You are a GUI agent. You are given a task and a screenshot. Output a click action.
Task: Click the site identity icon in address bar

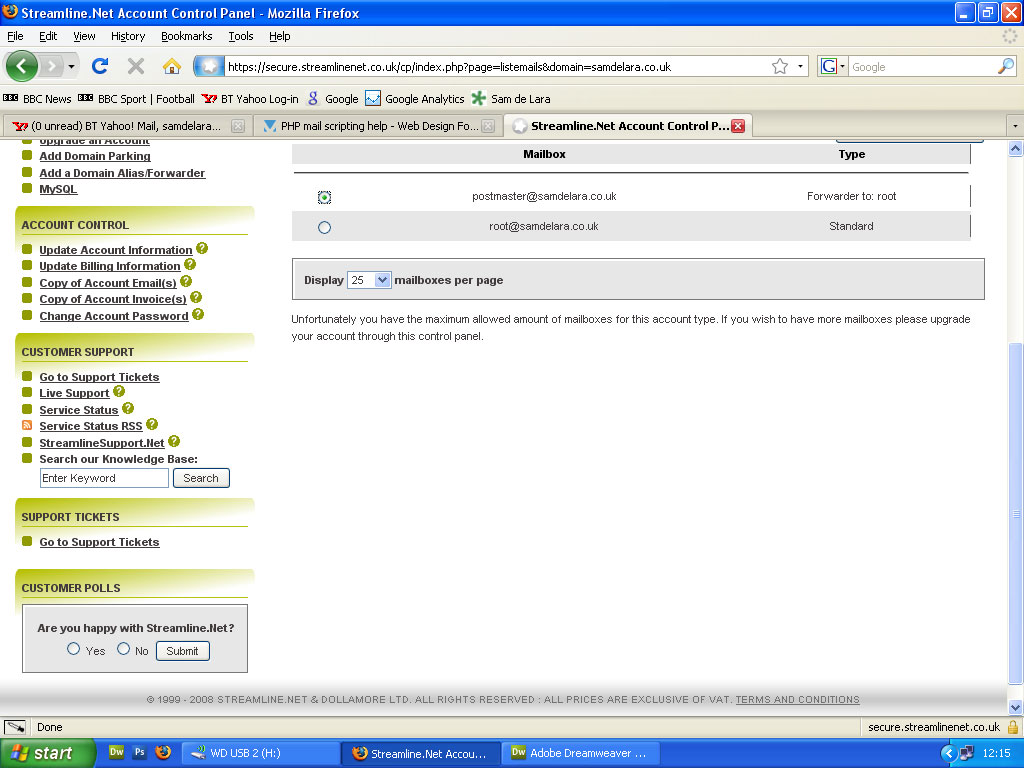click(210, 67)
